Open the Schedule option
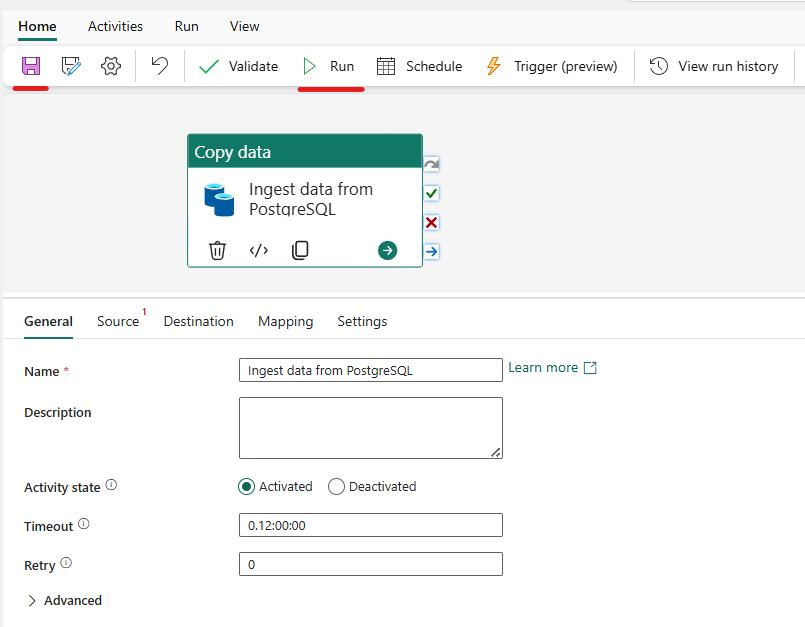 pyautogui.click(x=419, y=66)
